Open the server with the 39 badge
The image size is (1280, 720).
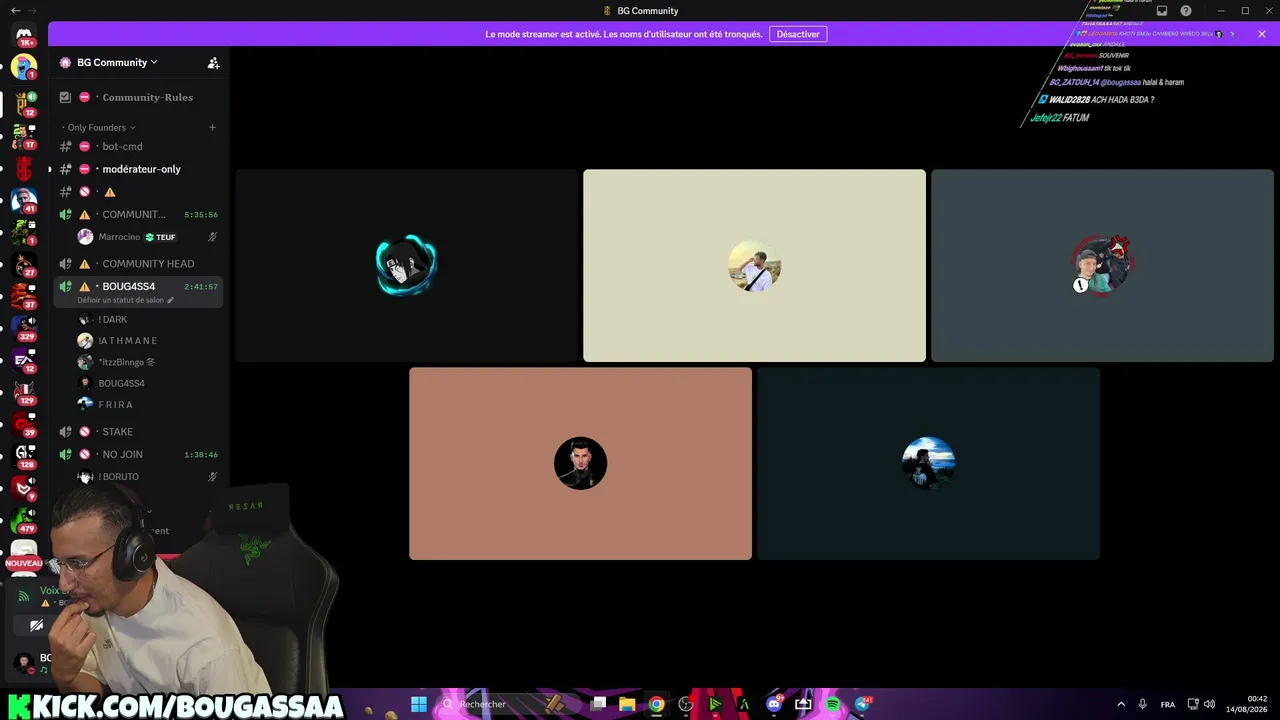point(24,424)
